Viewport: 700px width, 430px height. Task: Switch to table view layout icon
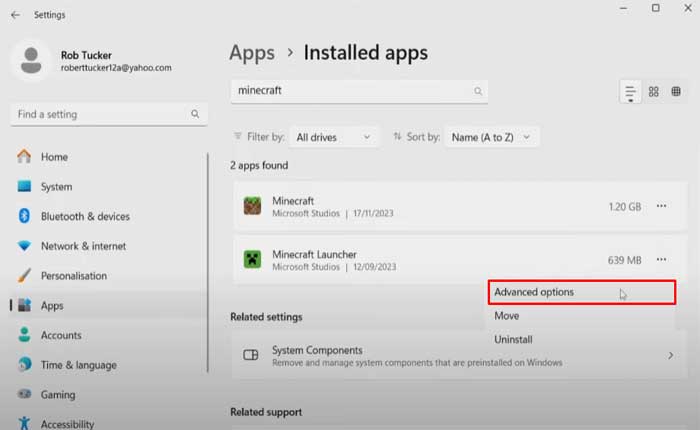click(677, 92)
